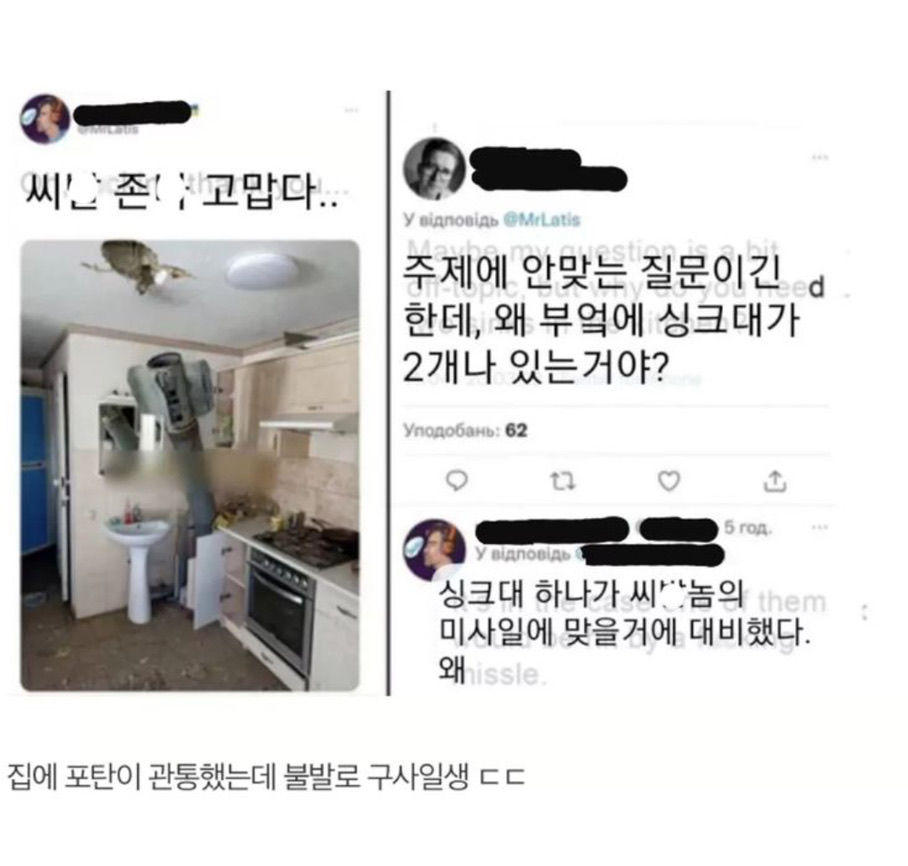Viewport: 908px width, 866px height.
Task: Click purple avatar on the bottom reply
Action: [434, 550]
